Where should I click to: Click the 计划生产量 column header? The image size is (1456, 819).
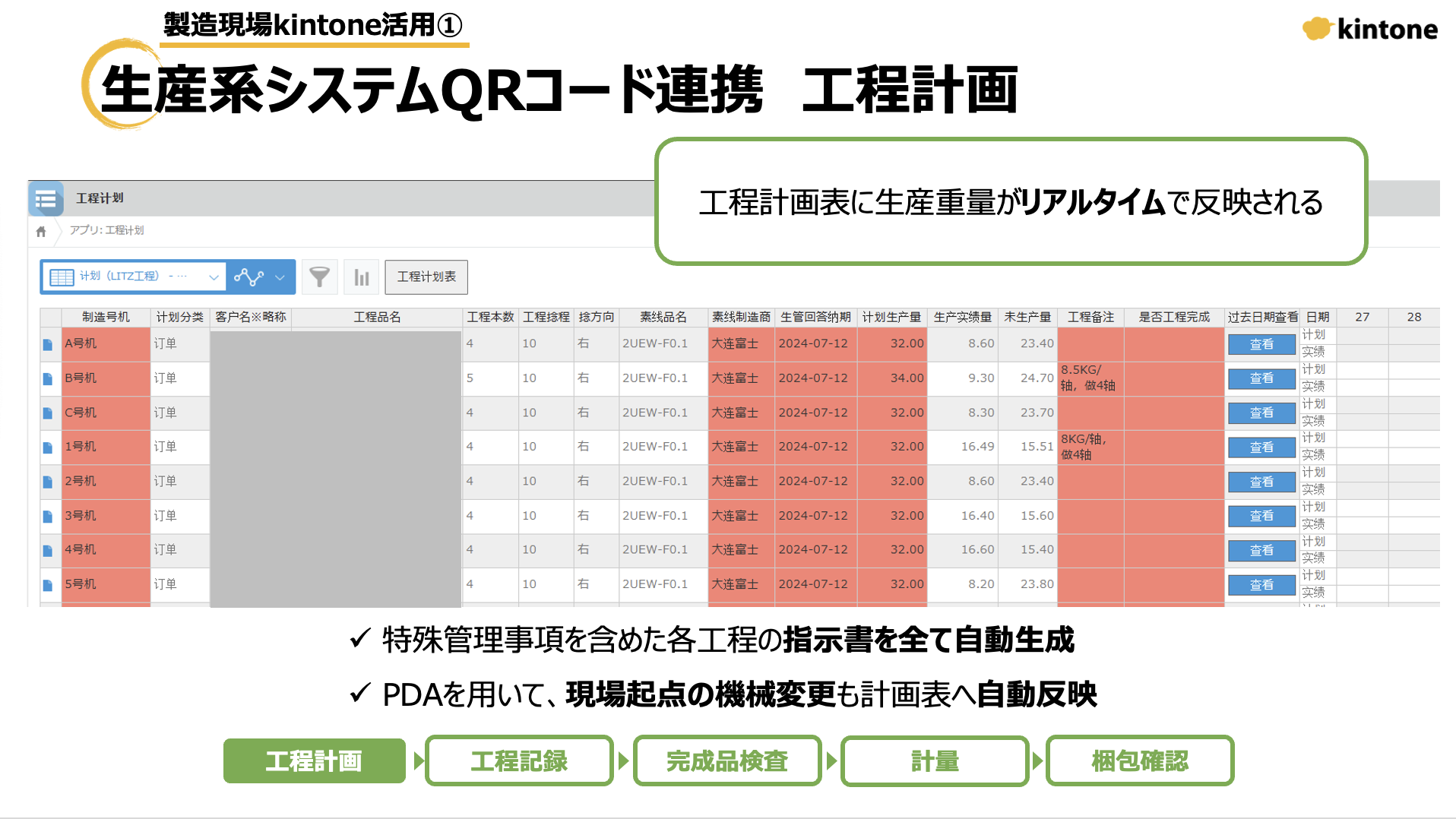click(x=891, y=318)
